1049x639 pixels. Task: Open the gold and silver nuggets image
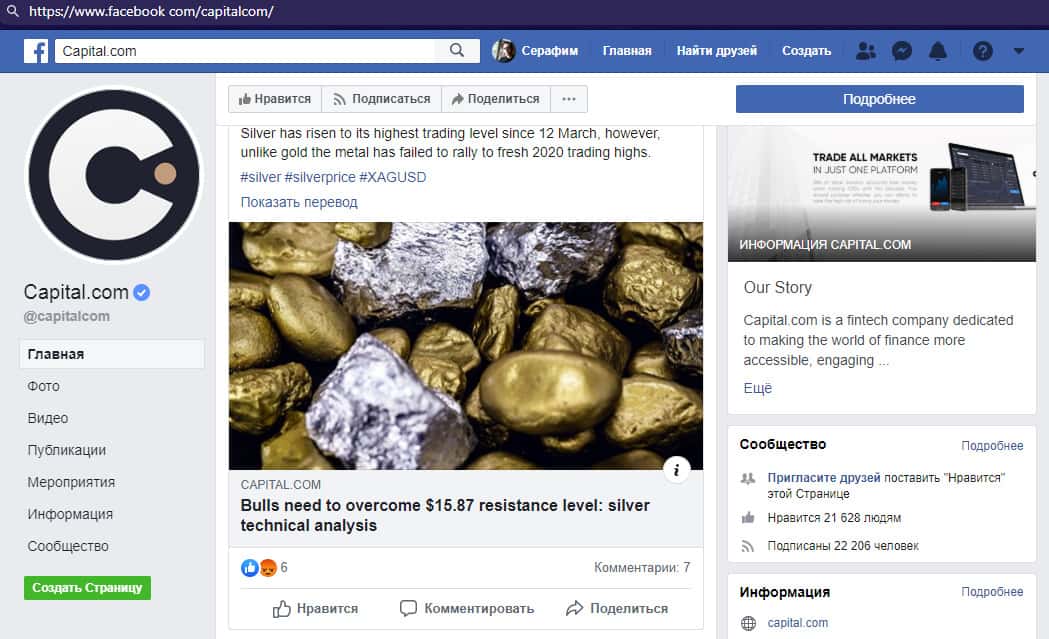pos(466,346)
